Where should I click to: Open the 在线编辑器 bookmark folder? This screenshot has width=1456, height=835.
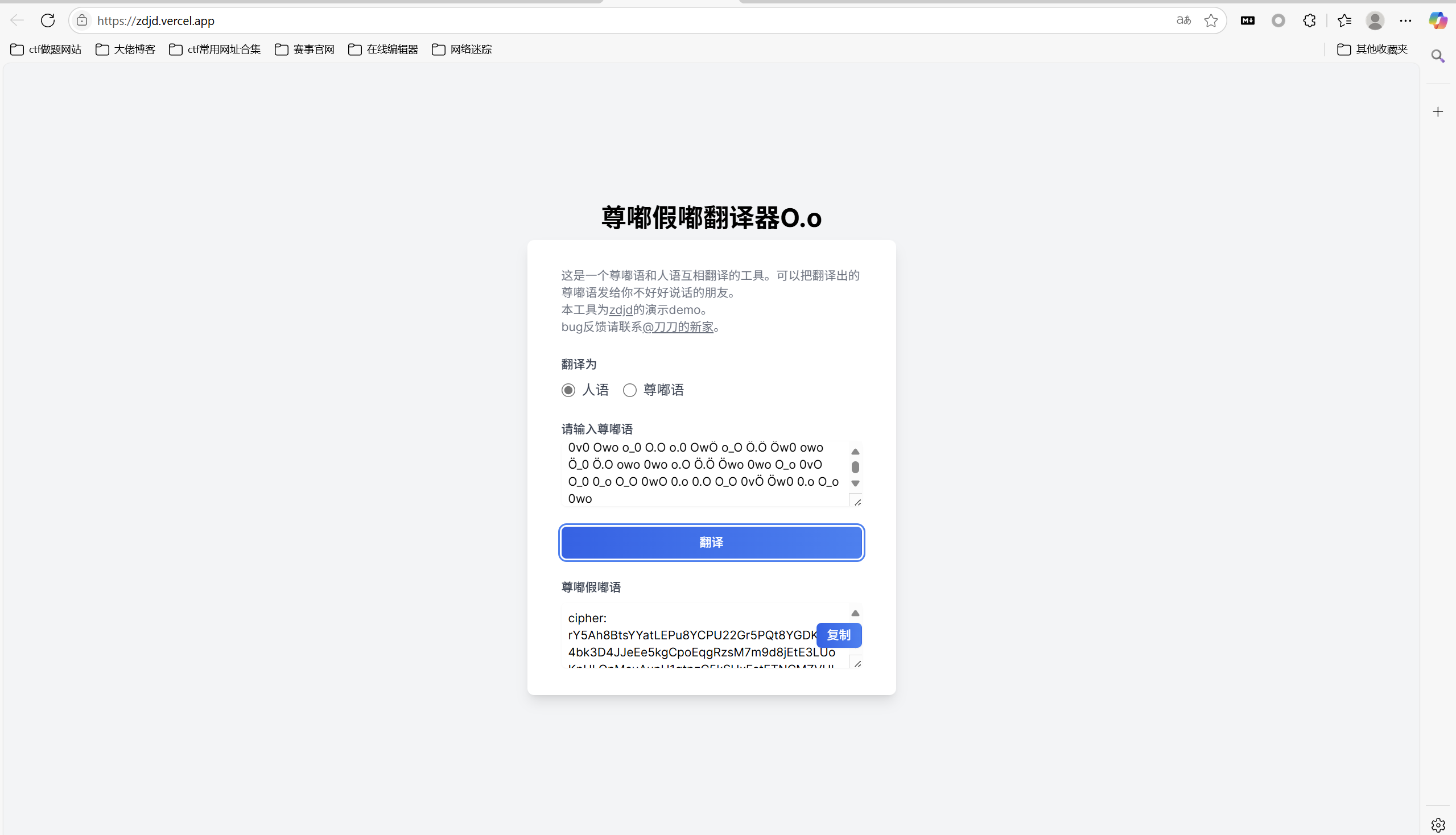click(x=383, y=49)
